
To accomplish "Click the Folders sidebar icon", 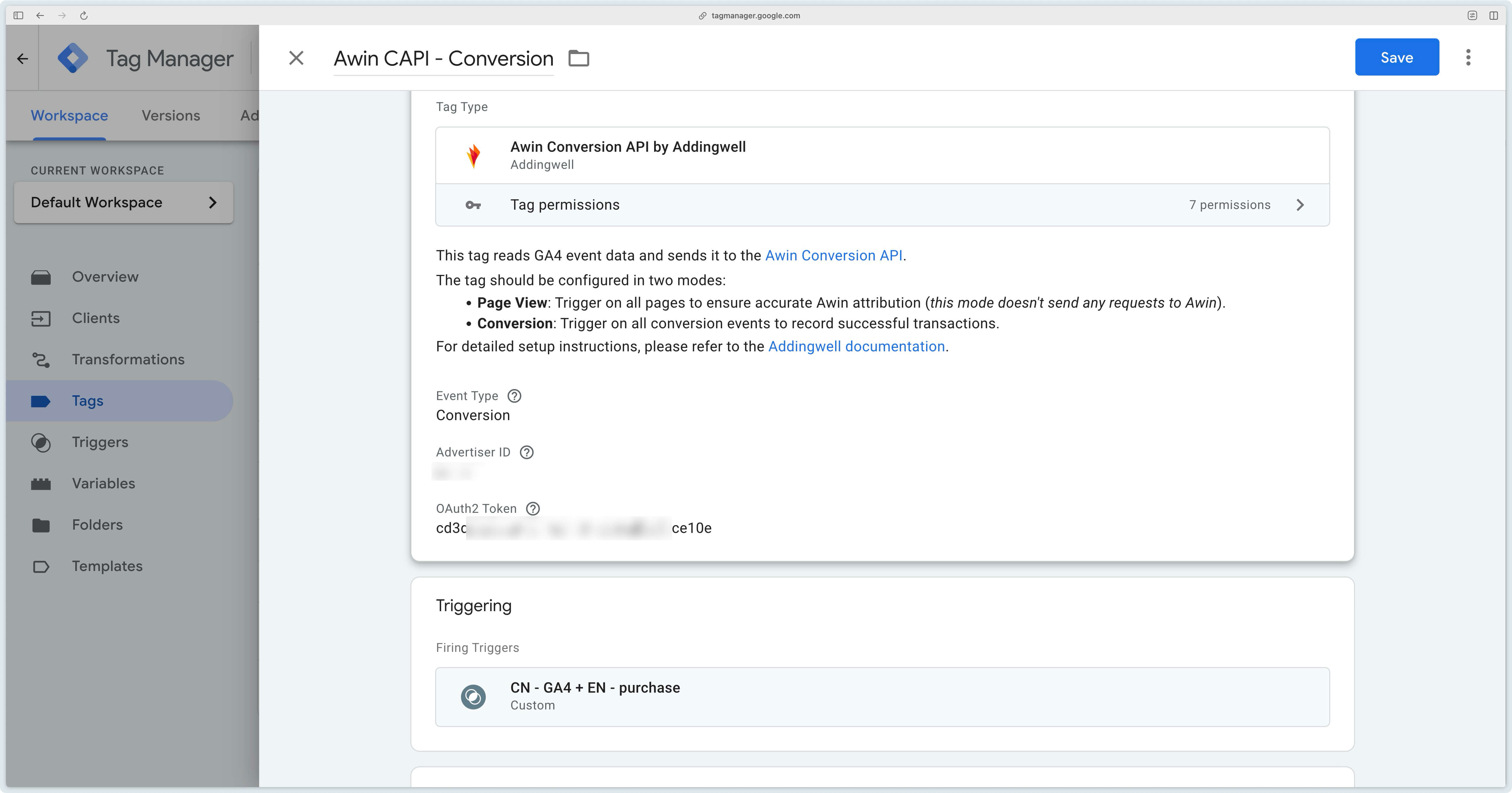I will (x=40, y=525).
